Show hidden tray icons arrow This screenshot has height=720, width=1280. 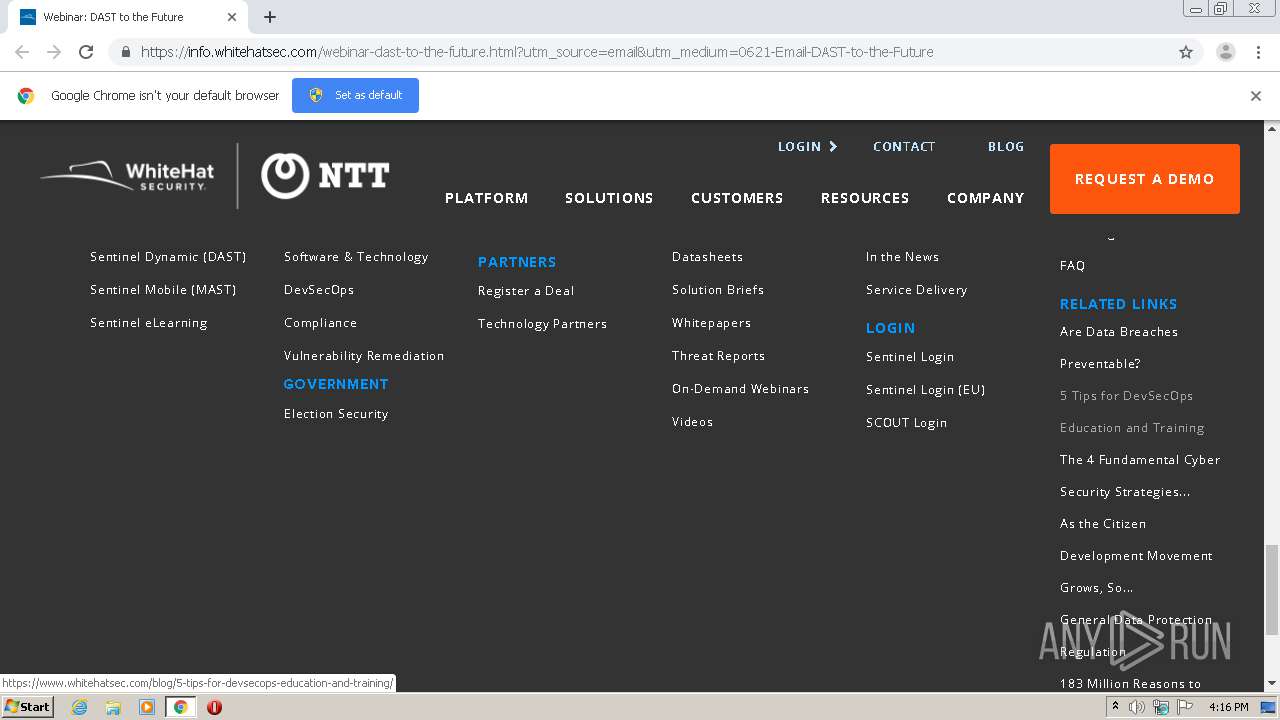[x=1117, y=707]
